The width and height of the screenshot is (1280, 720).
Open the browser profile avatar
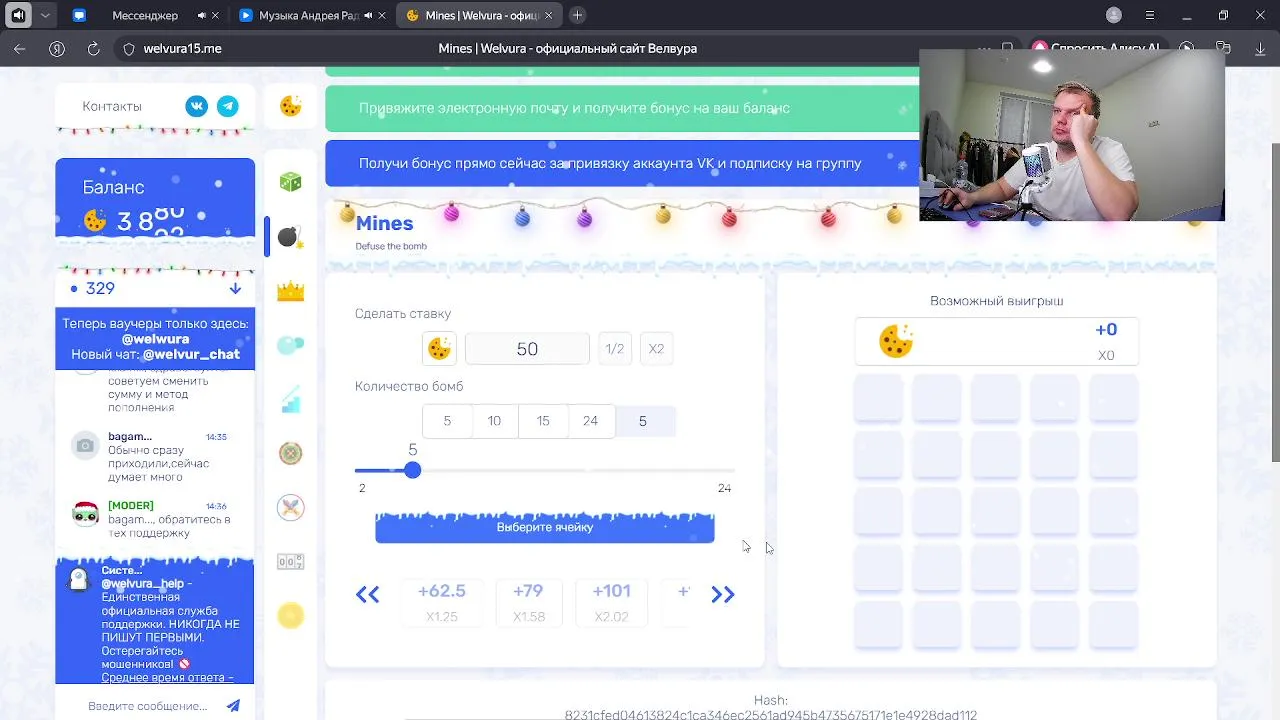pyautogui.click(x=1114, y=15)
